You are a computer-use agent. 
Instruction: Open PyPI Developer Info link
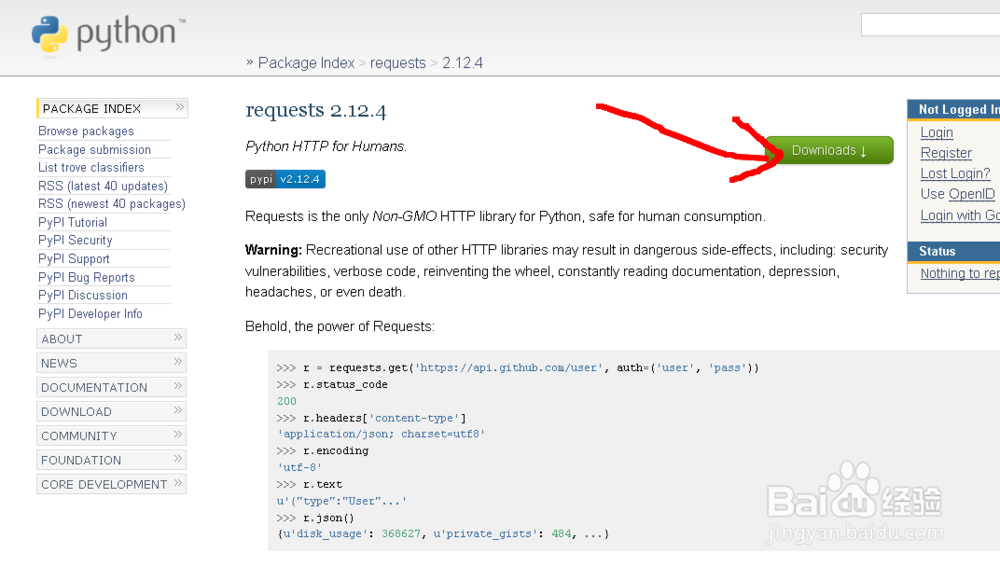click(90, 313)
